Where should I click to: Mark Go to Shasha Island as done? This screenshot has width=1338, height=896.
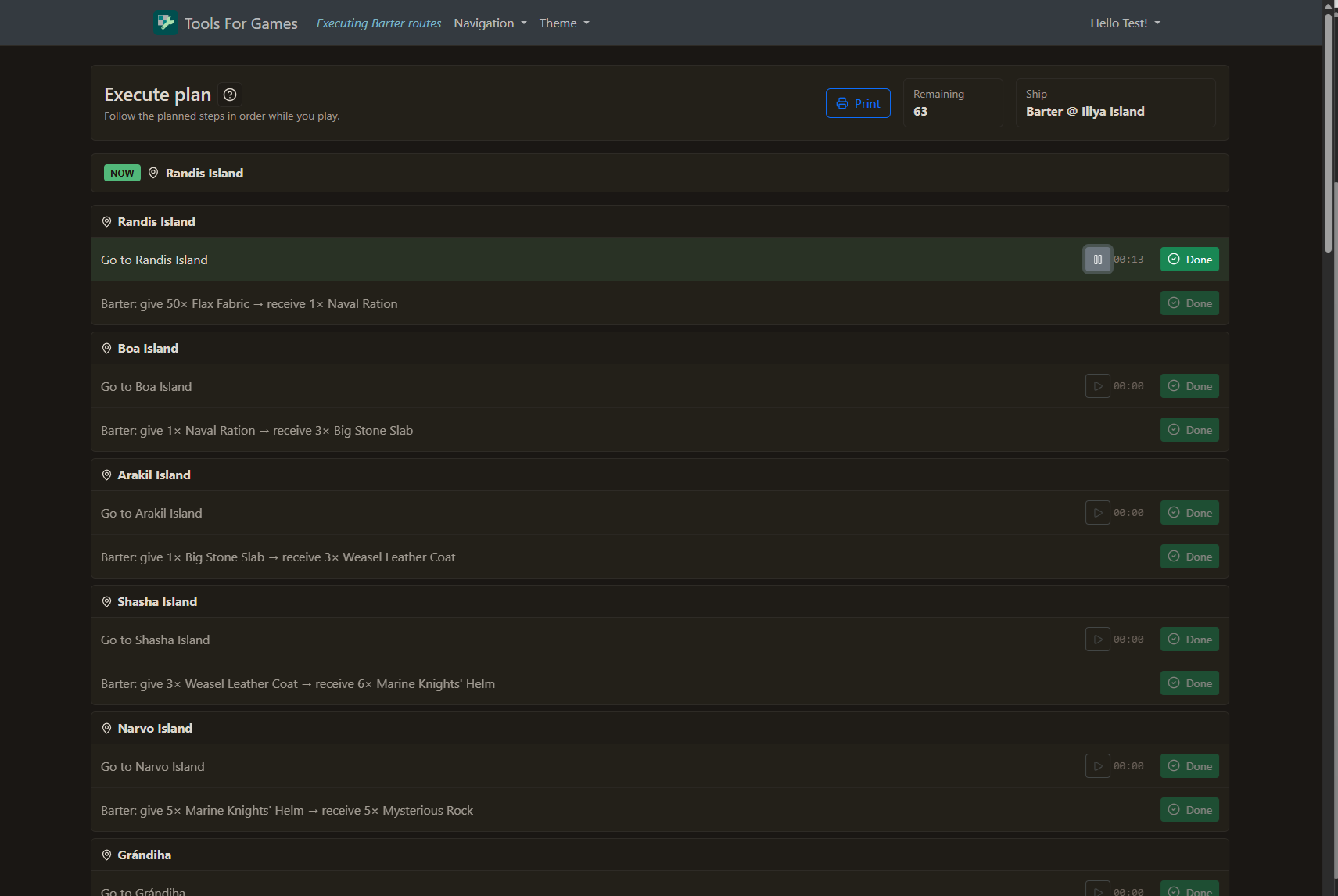(1189, 640)
